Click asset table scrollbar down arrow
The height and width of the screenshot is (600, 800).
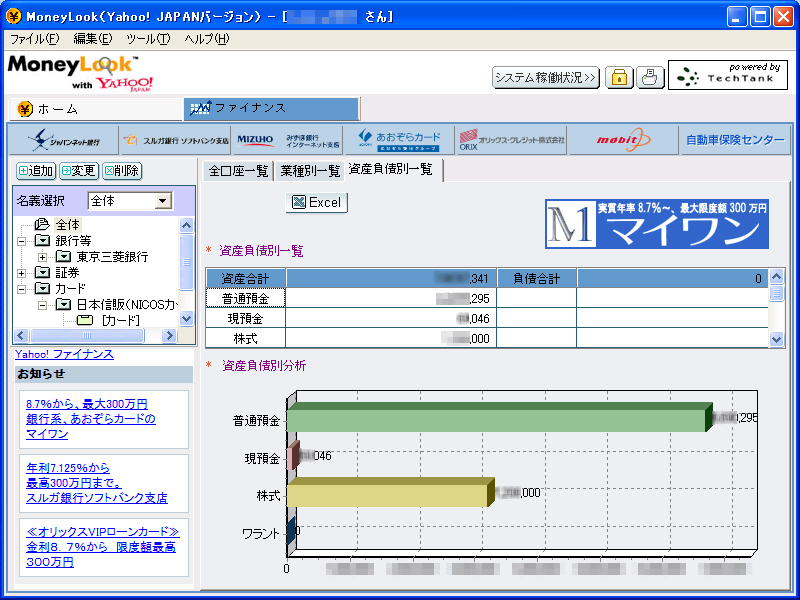[776, 339]
